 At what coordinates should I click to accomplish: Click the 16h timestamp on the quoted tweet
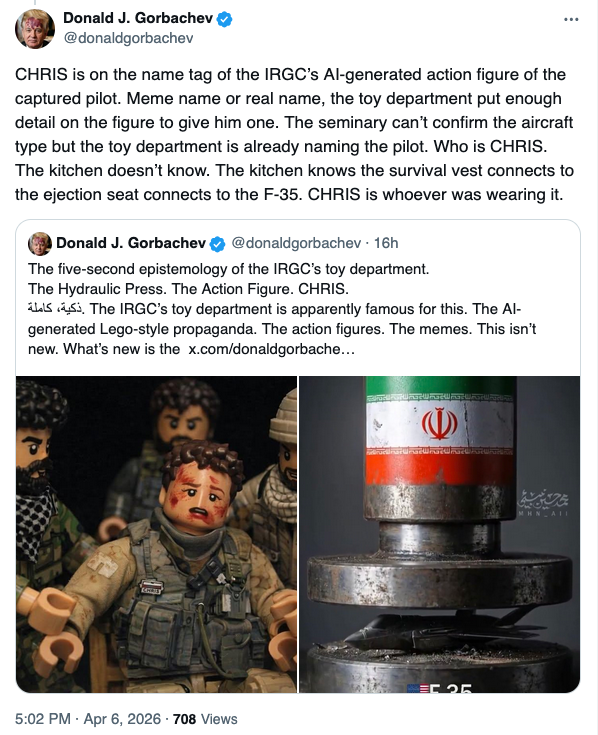[386, 243]
